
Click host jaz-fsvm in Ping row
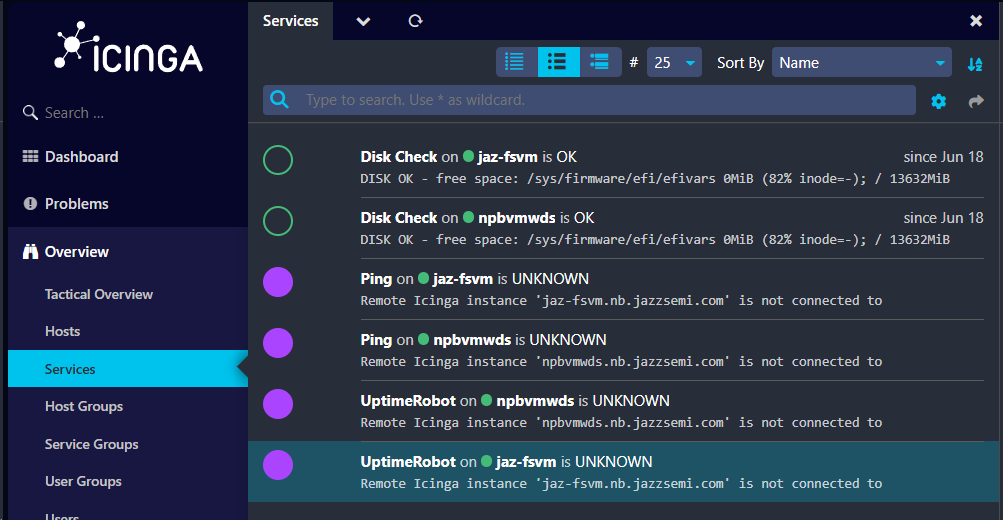coord(462,279)
